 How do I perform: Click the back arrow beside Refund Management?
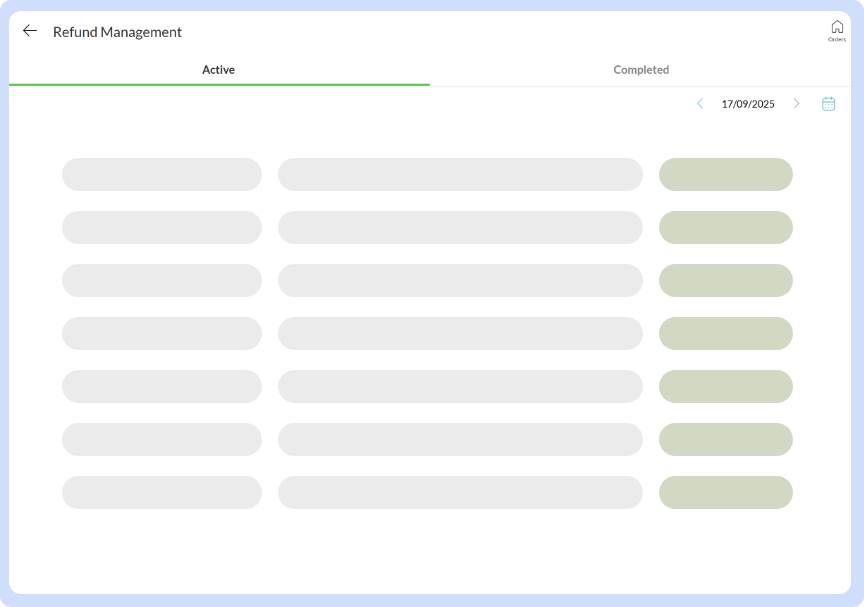(30, 31)
